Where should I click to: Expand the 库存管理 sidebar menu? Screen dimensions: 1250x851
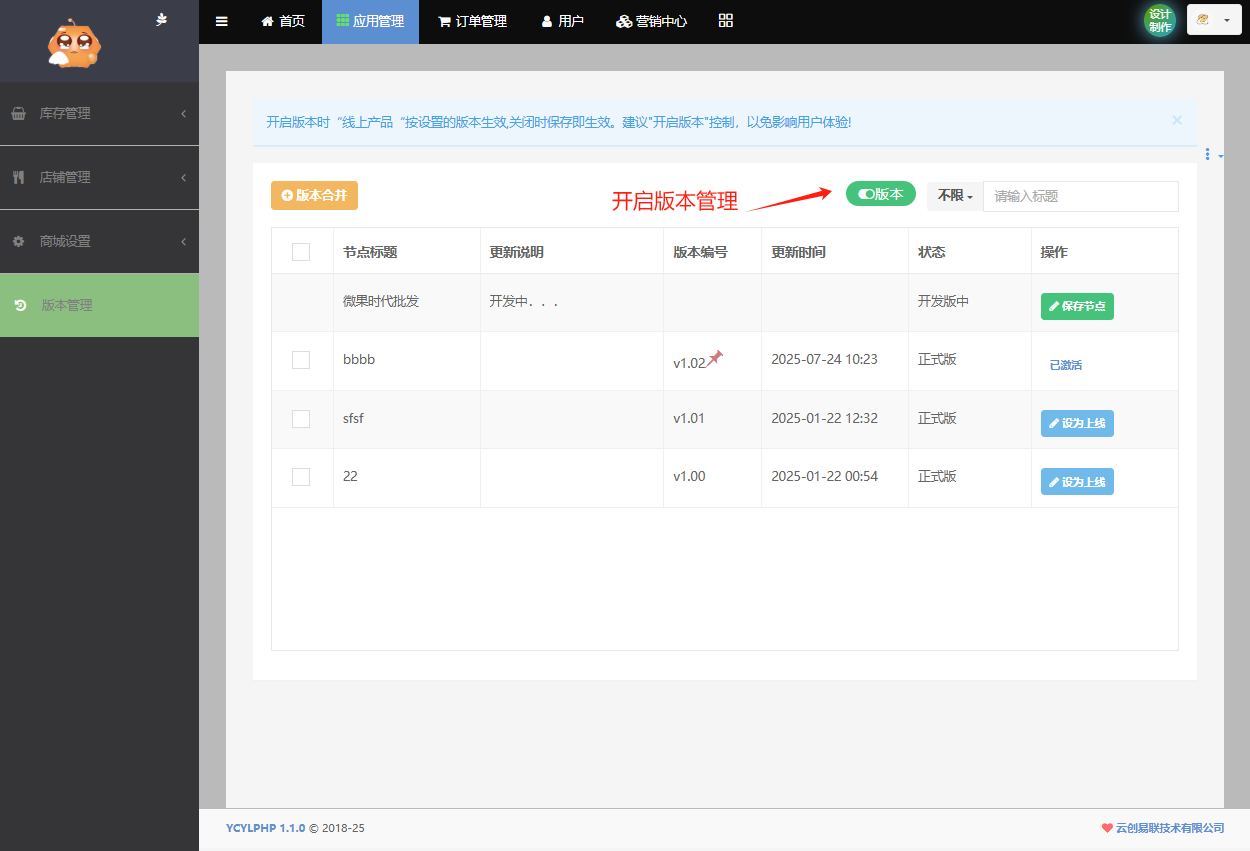tap(99, 114)
